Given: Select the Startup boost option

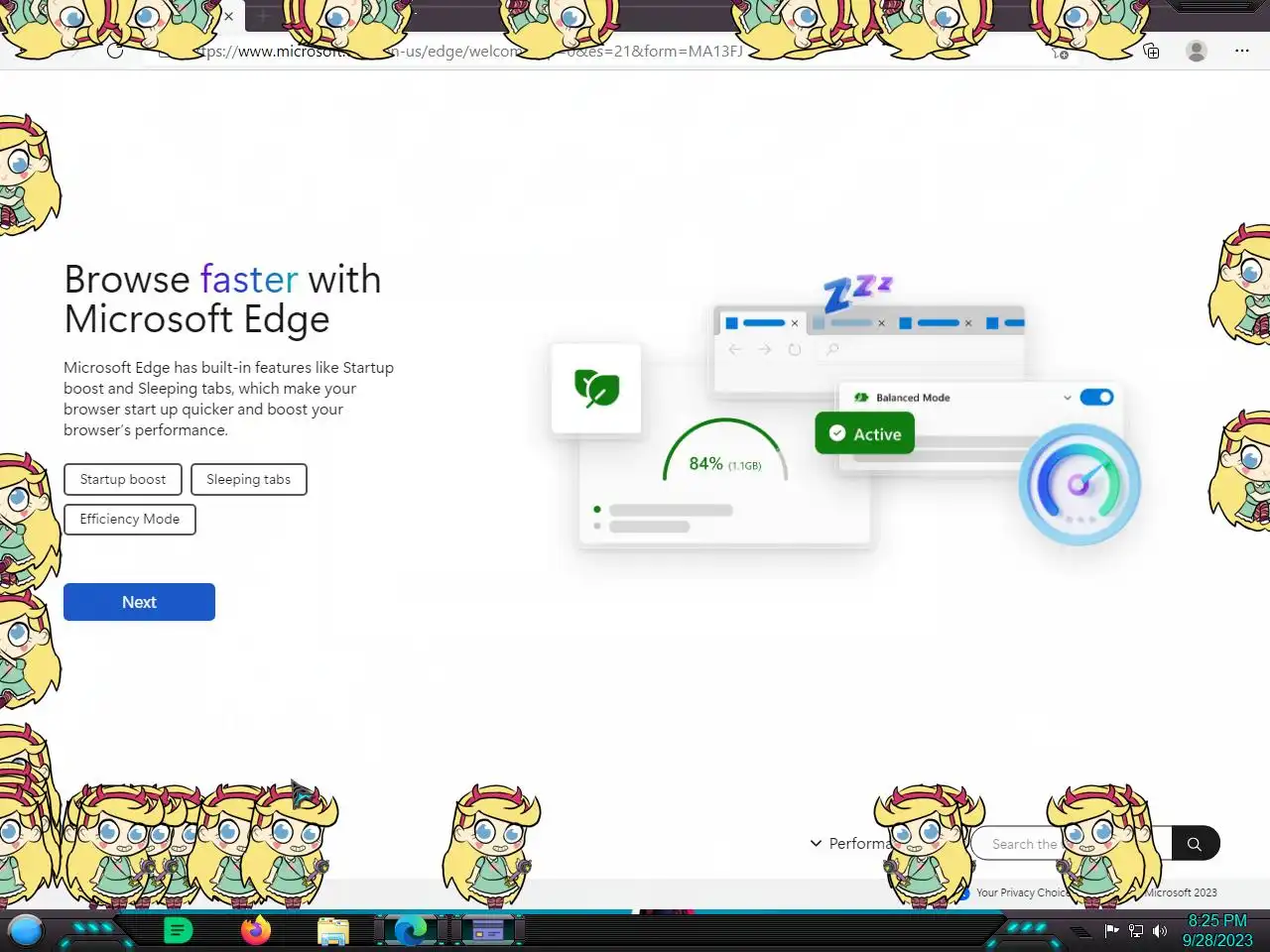Looking at the screenshot, I should 123,479.
